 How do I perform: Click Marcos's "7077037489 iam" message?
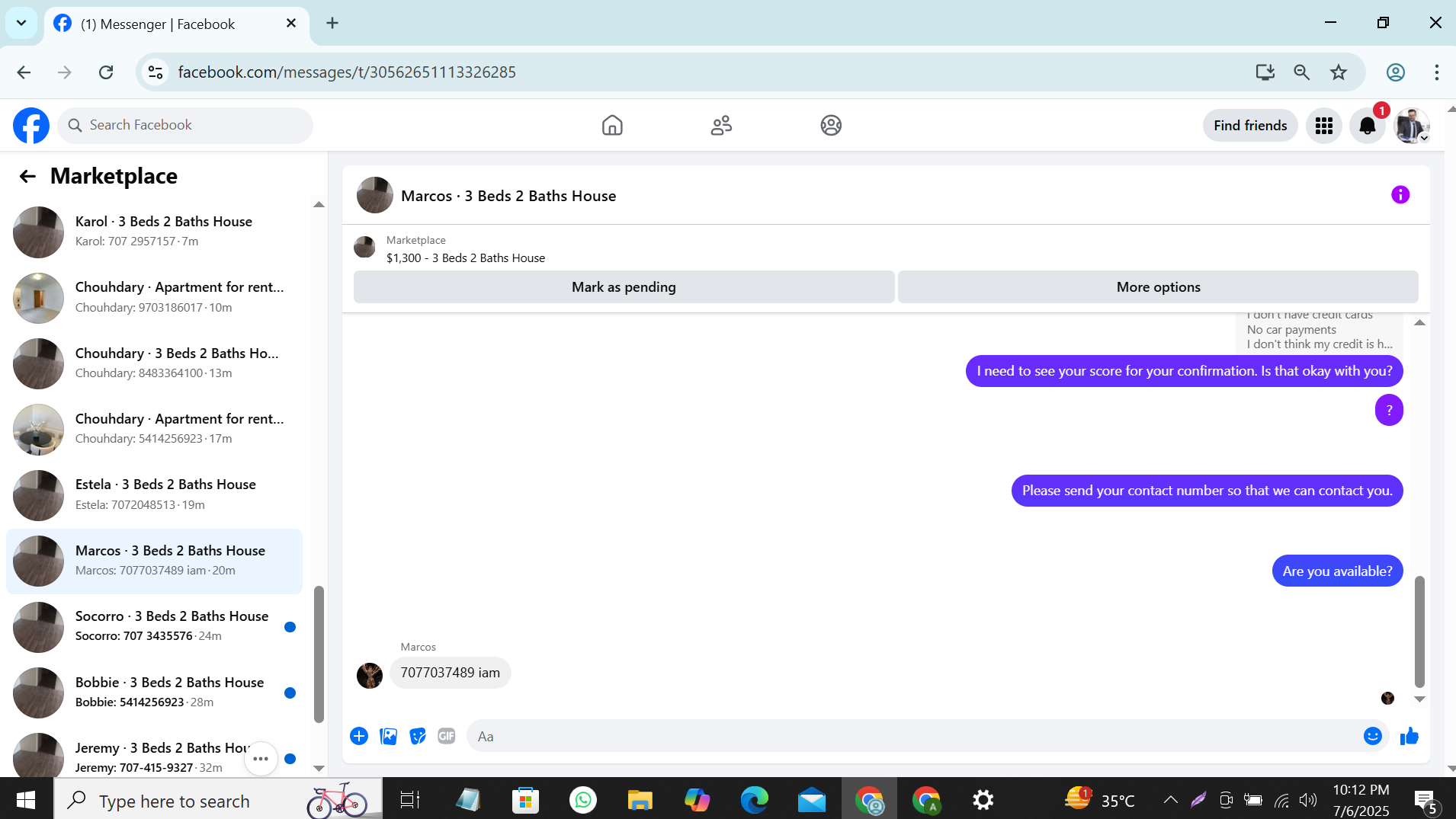pos(450,673)
